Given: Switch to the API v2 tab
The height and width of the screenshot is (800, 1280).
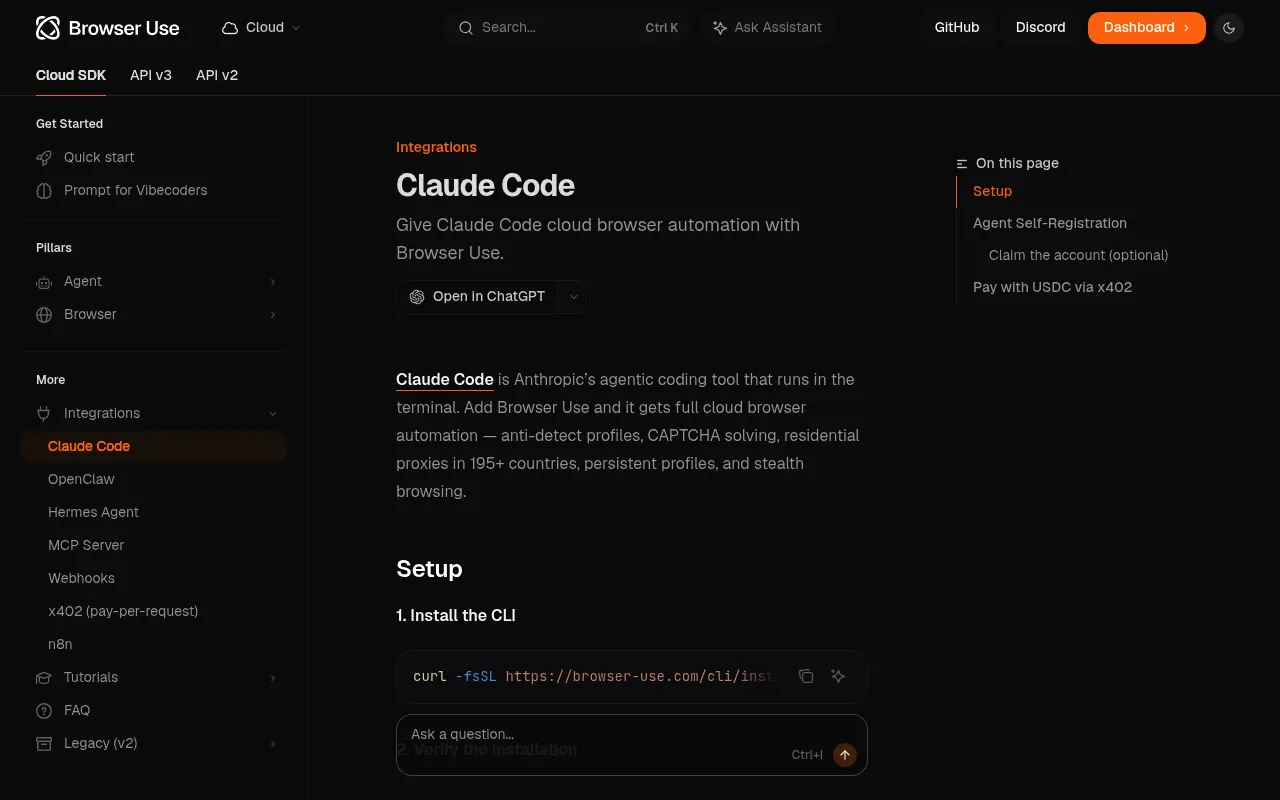Looking at the screenshot, I should pyautogui.click(x=217, y=75).
